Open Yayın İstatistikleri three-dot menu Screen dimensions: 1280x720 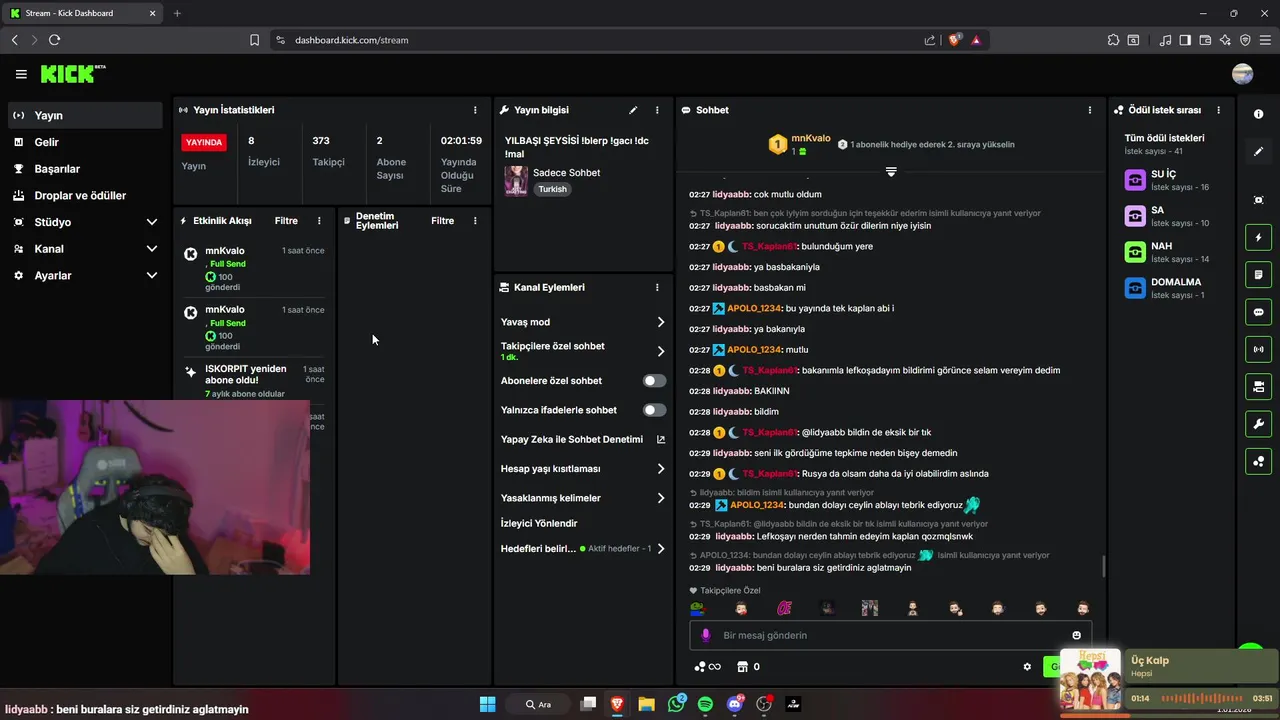click(x=475, y=110)
